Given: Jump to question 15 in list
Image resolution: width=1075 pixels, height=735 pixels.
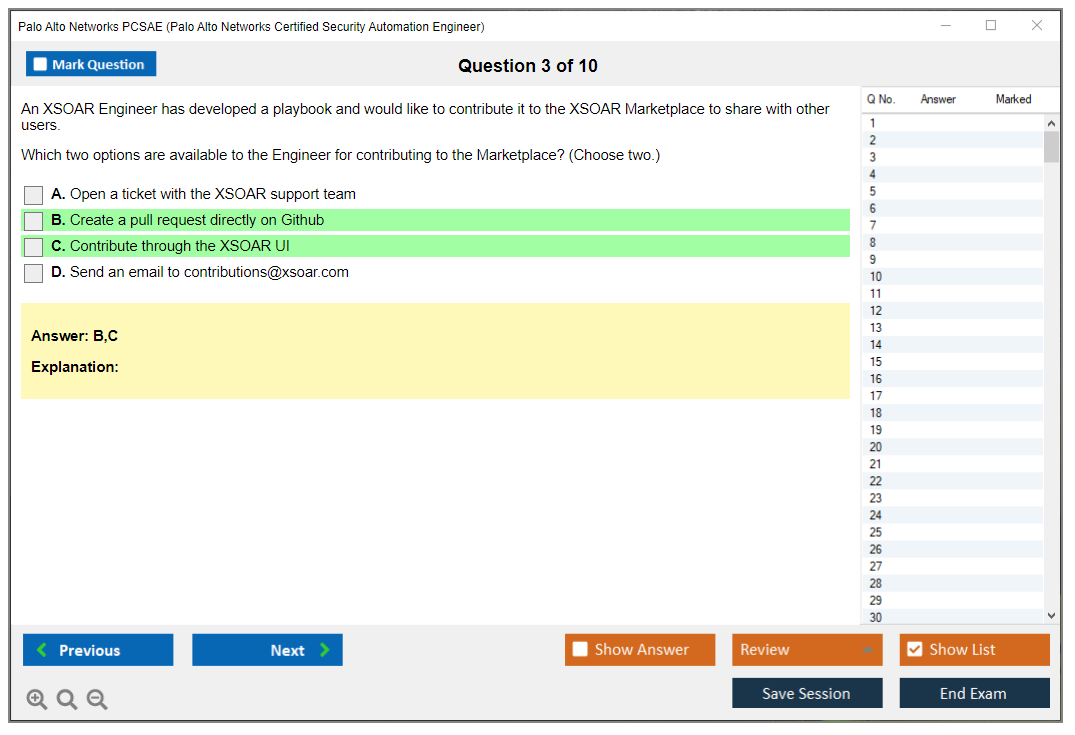Looking at the screenshot, I should [x=876, y=362].
